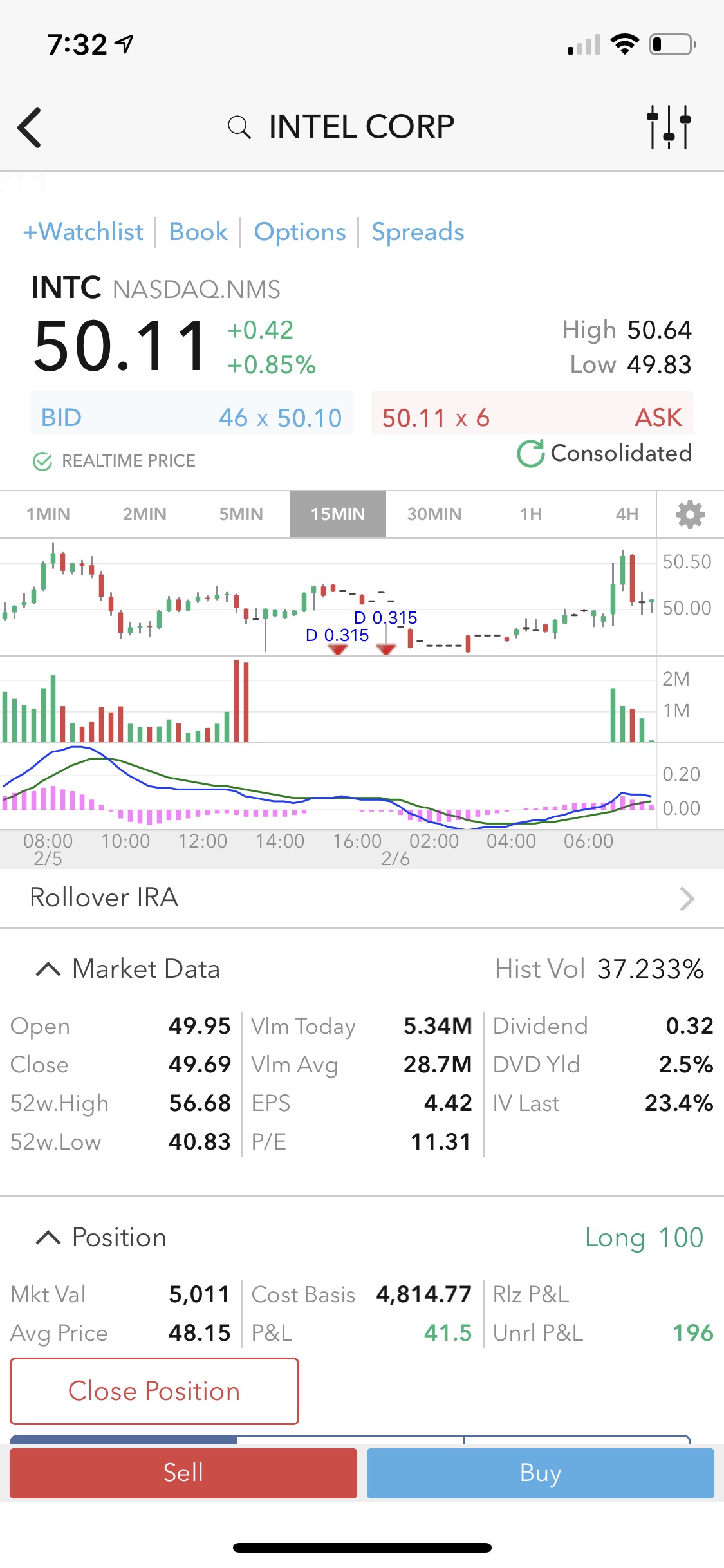Viewport: 724px width, 1568px height.
Task: Tap the INTEL CORP title
Action: [362, 127]
